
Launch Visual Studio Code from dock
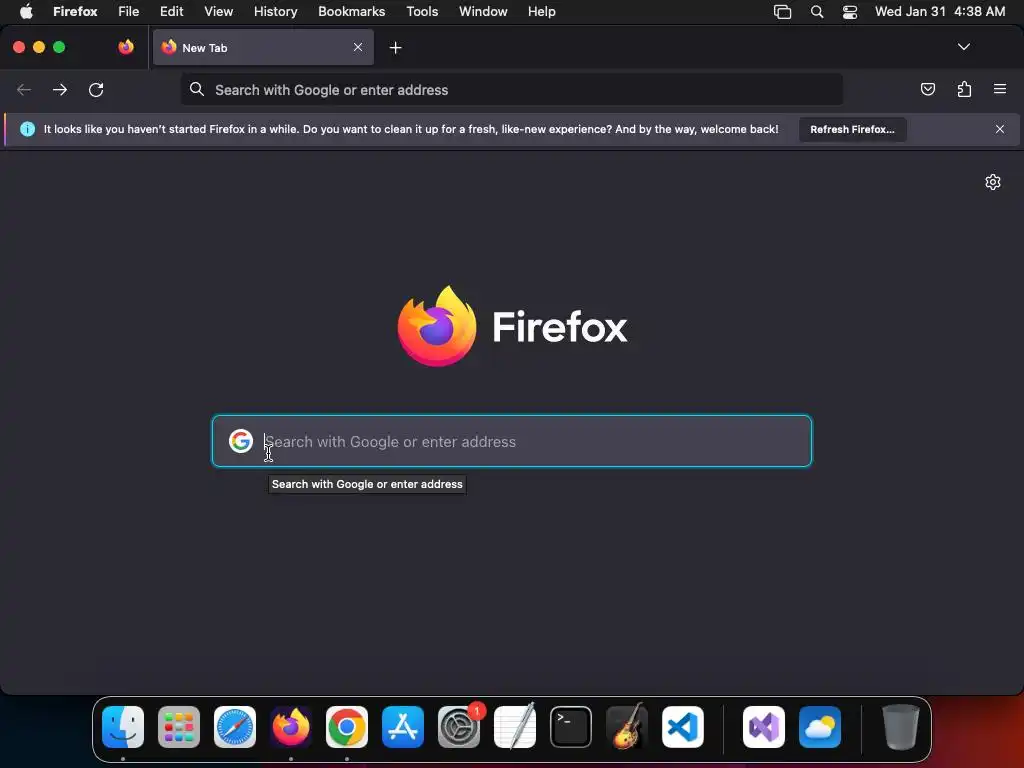coord(682,727)
